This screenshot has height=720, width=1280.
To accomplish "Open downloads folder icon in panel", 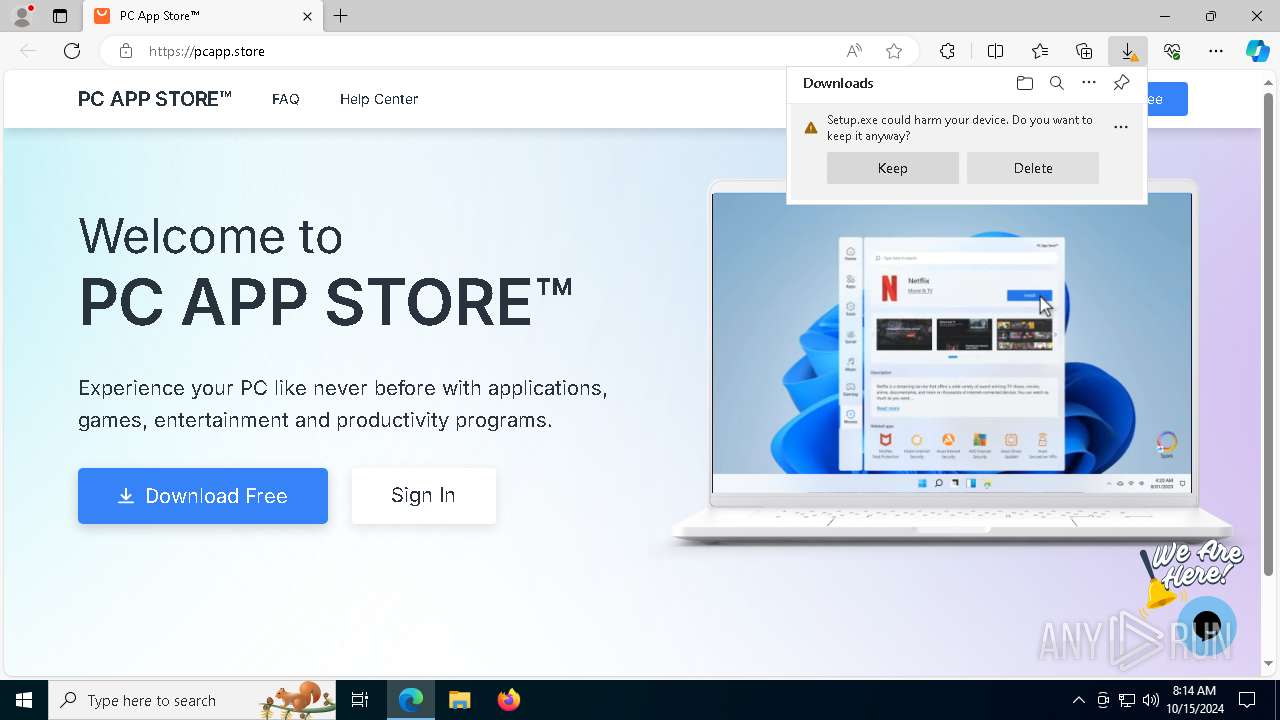I will pos(1025,83).
